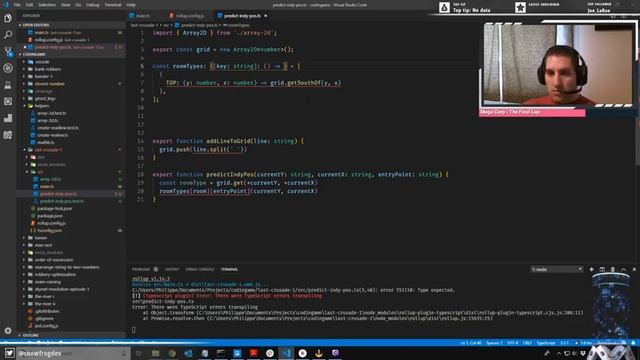Open the Search view in the activity bar
Viewport: 640px width, 360px height.
tap(8, 35)
